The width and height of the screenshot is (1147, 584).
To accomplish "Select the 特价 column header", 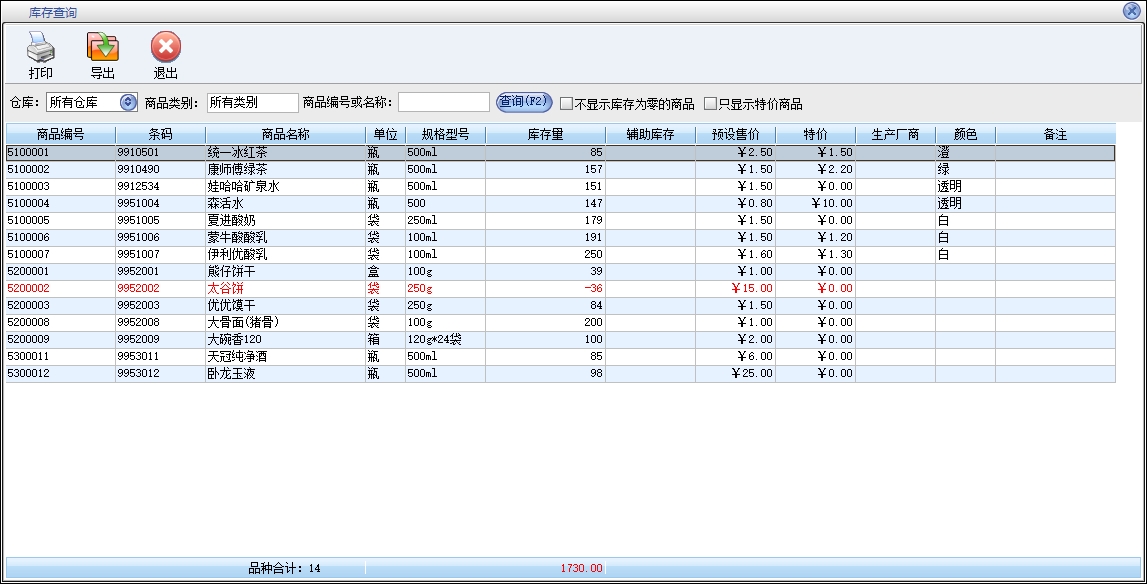I will tap(815, 134).
